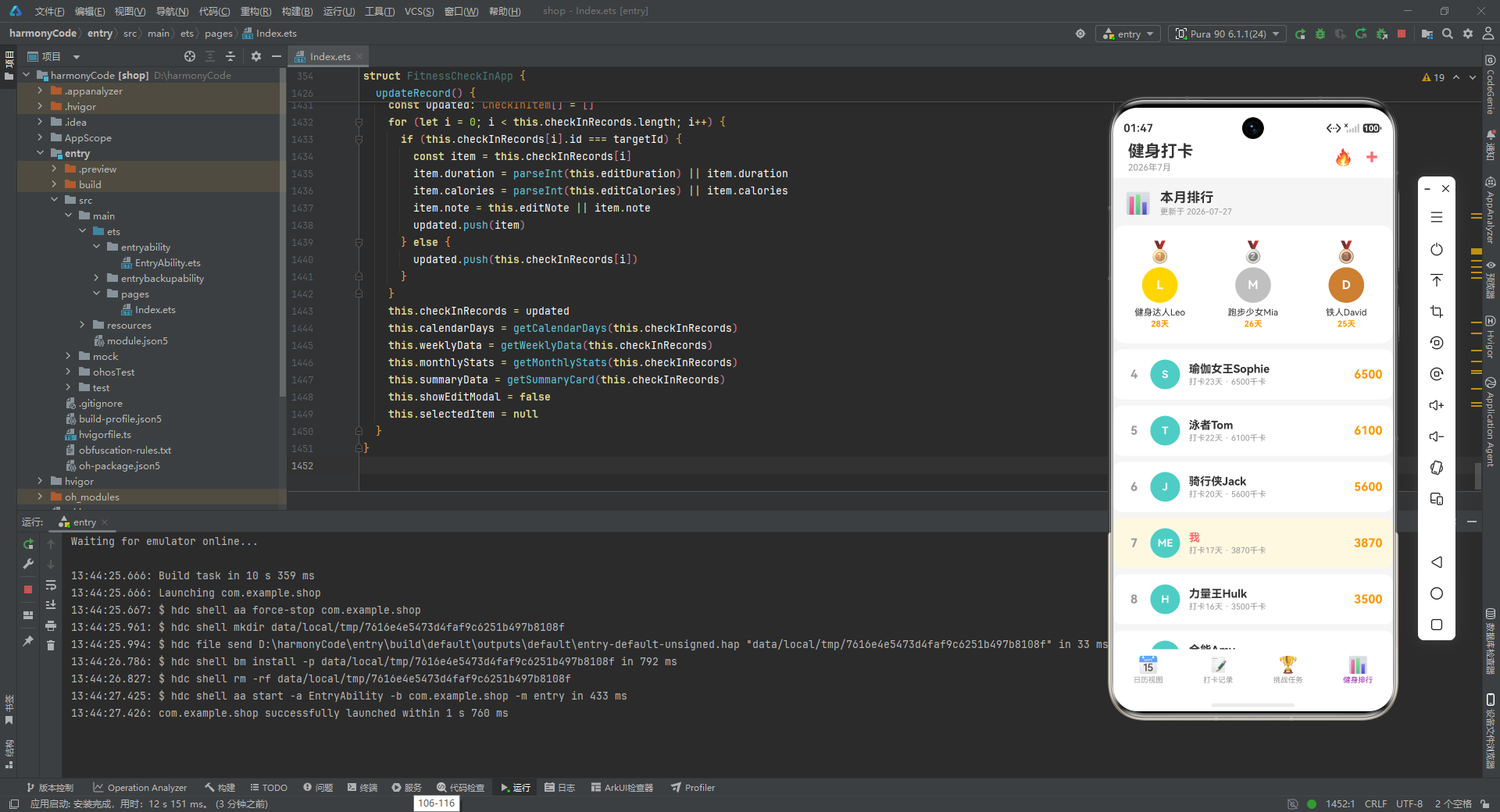Open project view mode dropdown arrow
This screenshot has width=1500, height=812.
(77, 56)
